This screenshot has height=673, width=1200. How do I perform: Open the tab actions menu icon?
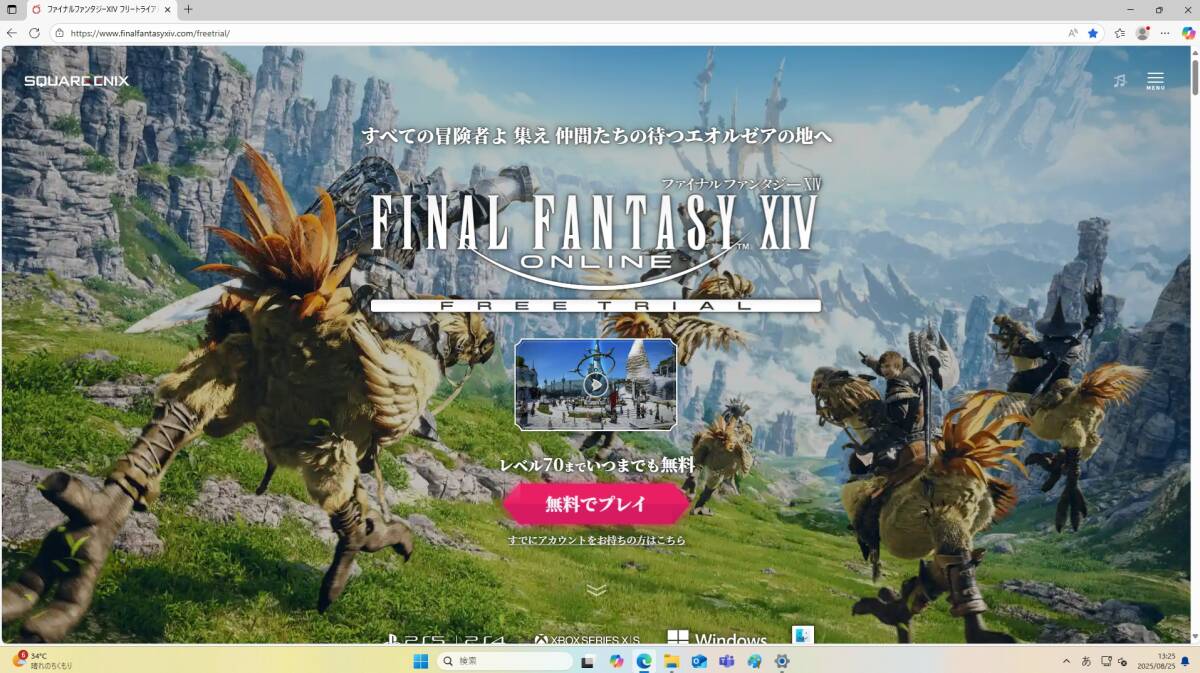coord(12,9)
